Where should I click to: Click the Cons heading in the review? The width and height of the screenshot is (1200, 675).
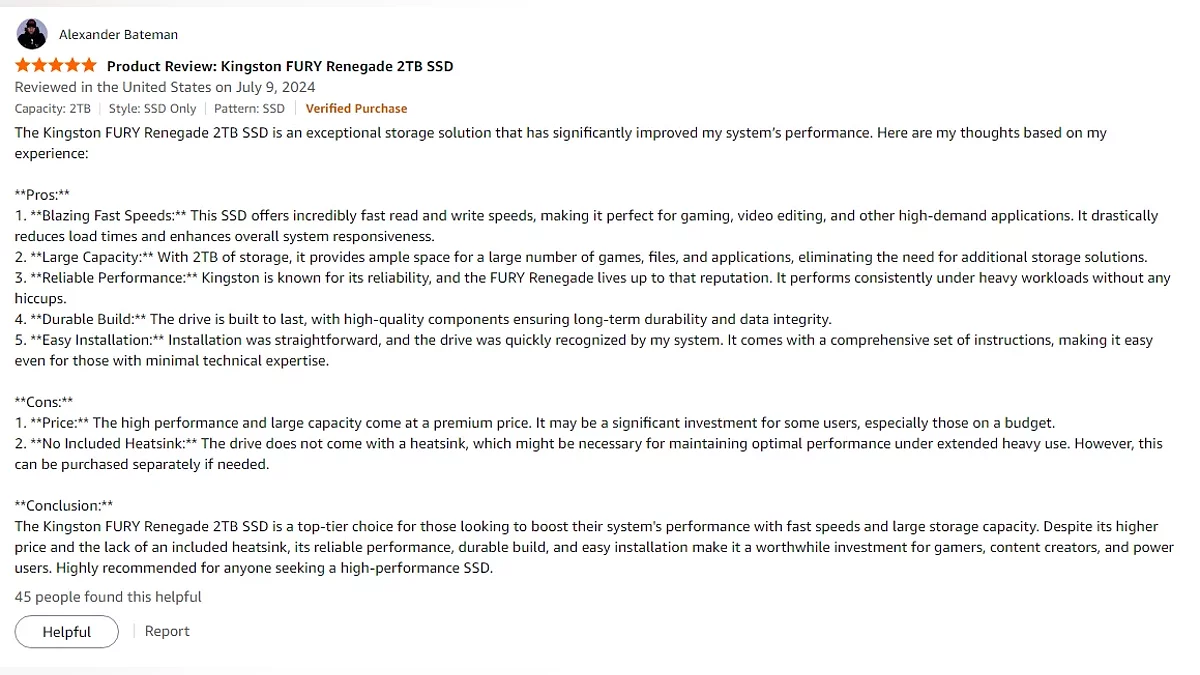(44, 402)
